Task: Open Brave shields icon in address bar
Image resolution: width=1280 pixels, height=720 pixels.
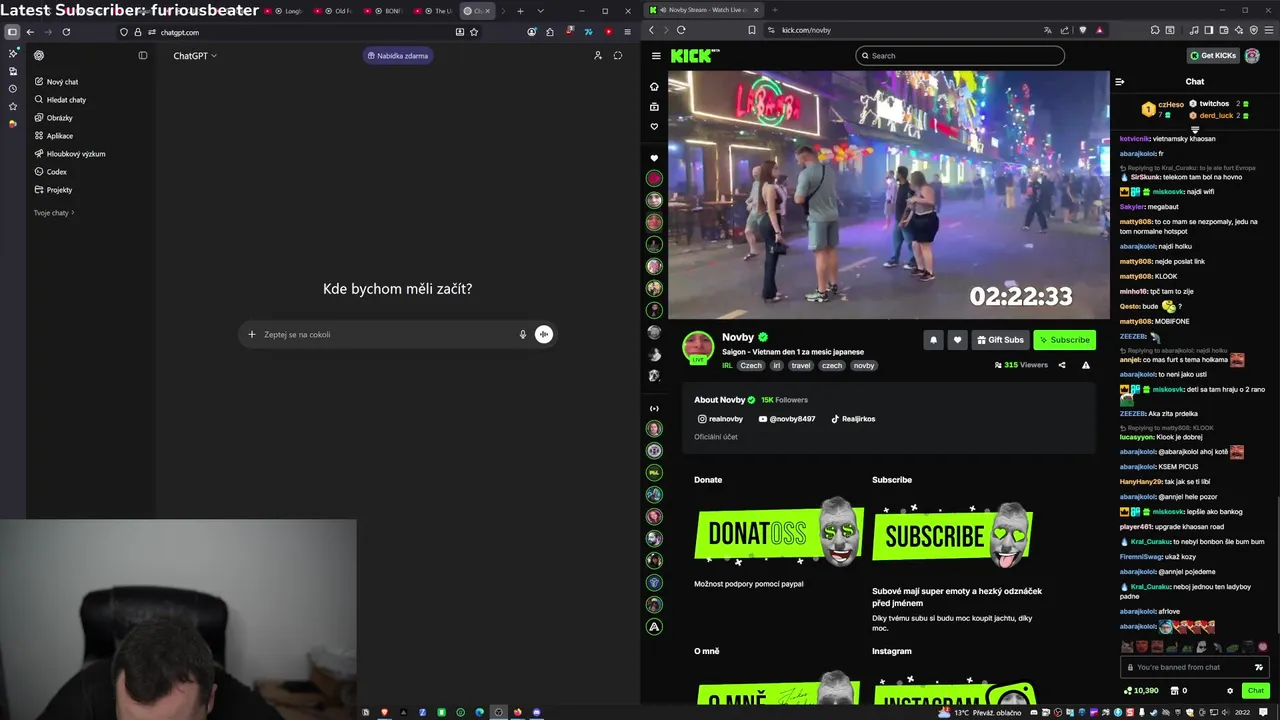Action: 1083,30
